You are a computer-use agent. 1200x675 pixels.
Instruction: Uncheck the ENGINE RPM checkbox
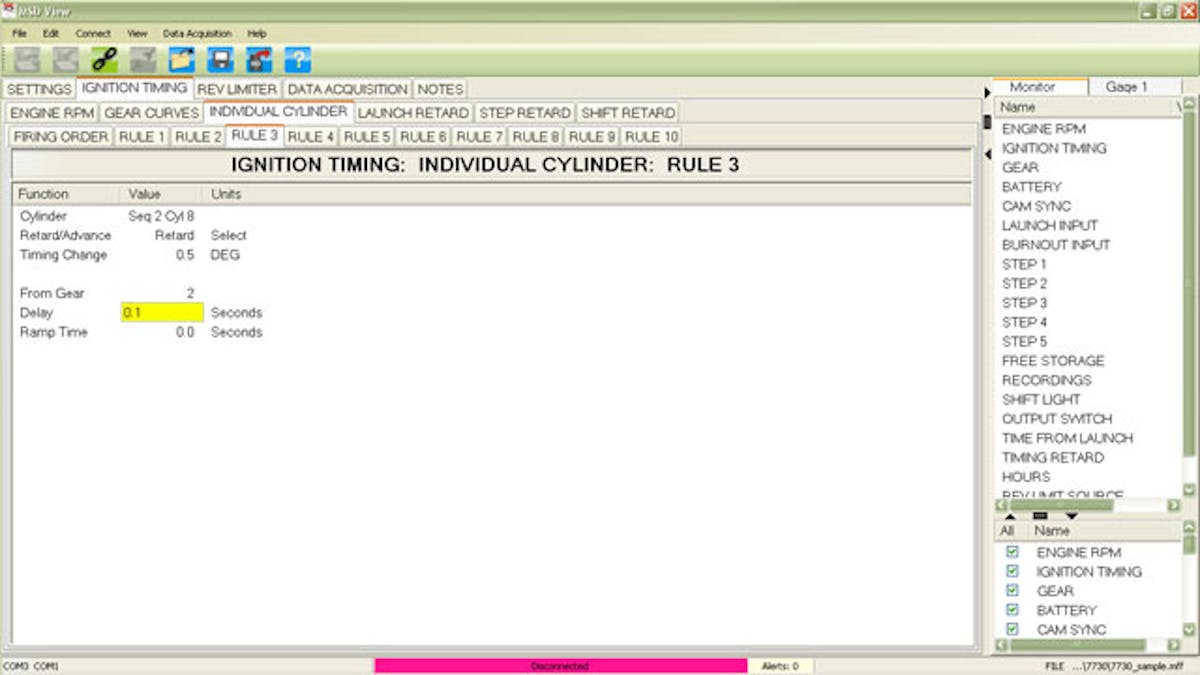click(1012, 552)
